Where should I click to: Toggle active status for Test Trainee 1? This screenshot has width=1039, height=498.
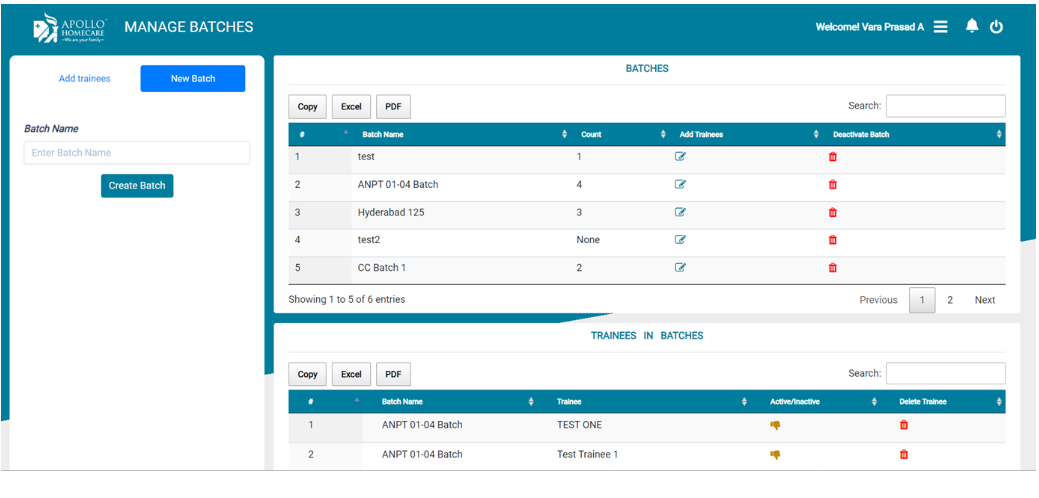tap(775, 454)
